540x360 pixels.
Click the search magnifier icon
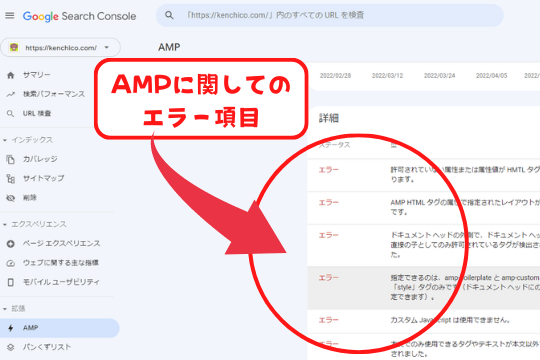coord(169,15)
